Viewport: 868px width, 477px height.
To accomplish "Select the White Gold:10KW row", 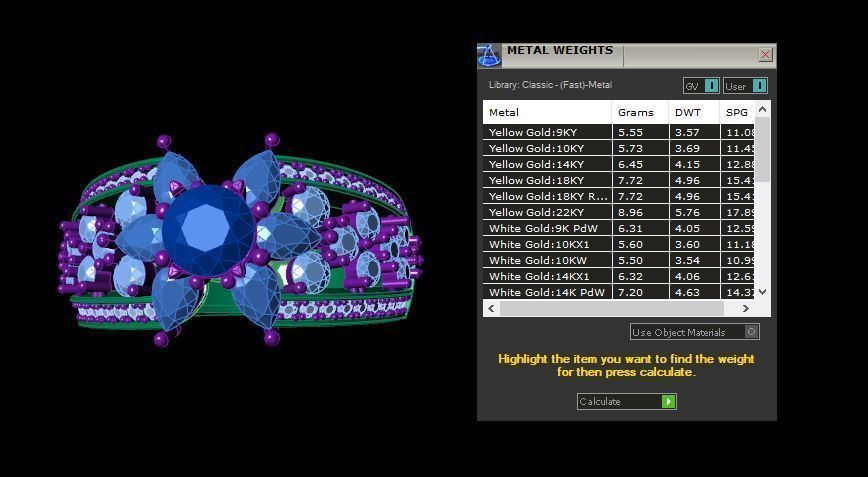I will 619,260.
